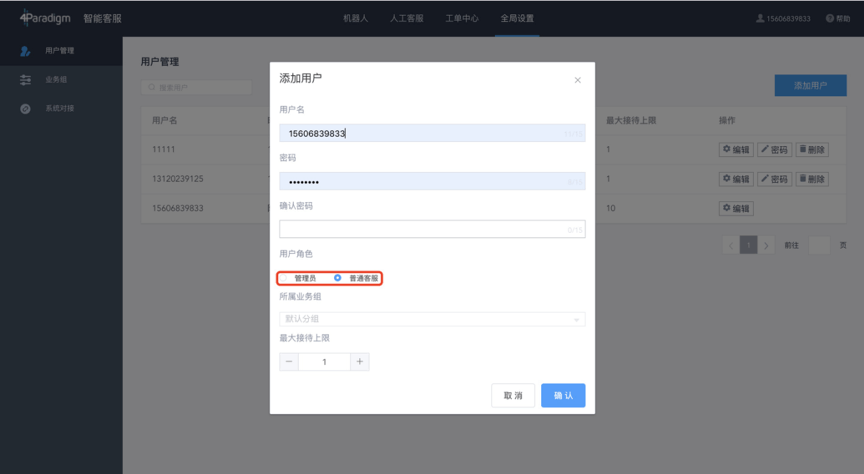This screenshot has width=864, height=474.
Task: Click the 4Paradigm logo
Action: pos(45,18)
